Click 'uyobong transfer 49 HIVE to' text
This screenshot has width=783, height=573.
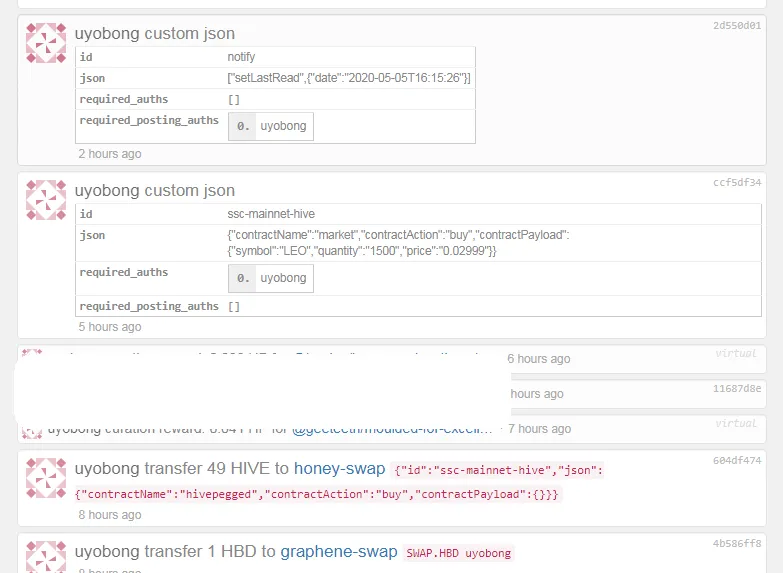(x=182, y=469)
